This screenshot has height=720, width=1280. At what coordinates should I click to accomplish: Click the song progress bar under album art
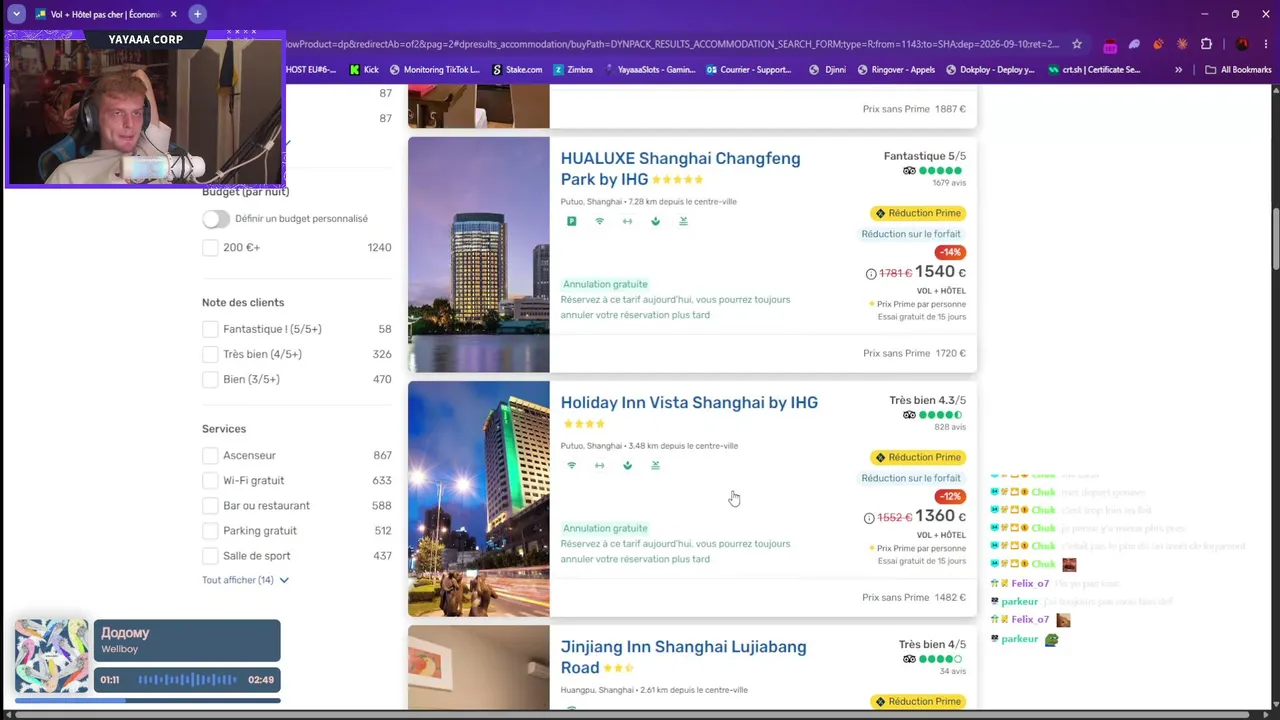pos(148,700)
